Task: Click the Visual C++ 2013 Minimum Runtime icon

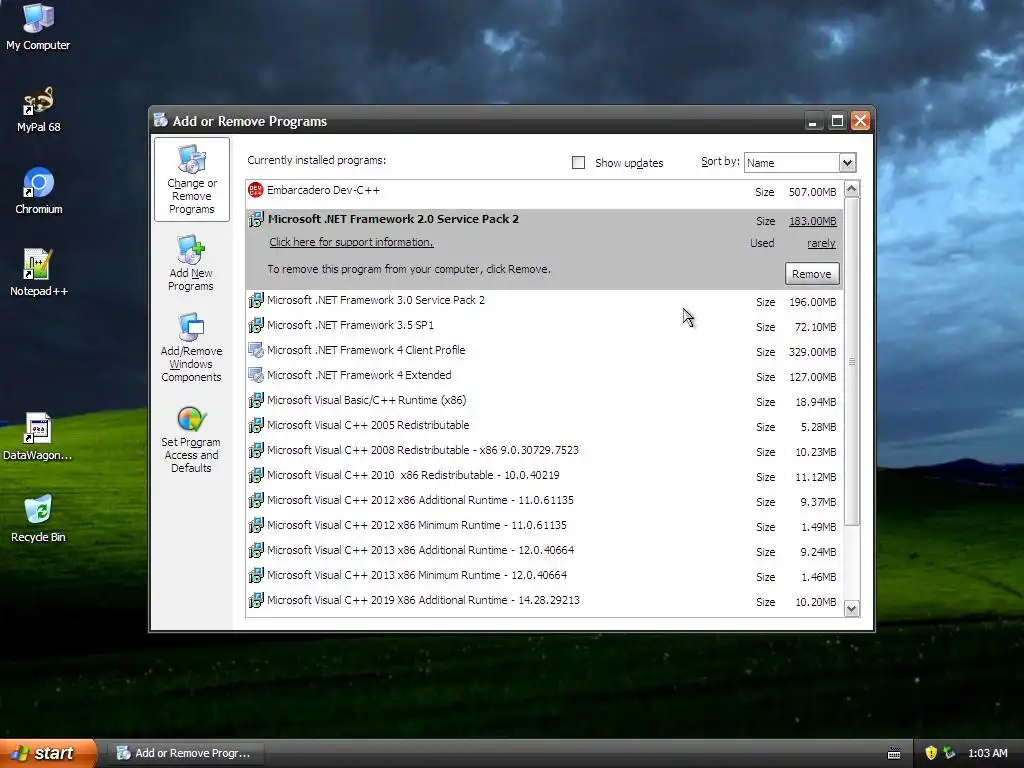Action: 255,575
